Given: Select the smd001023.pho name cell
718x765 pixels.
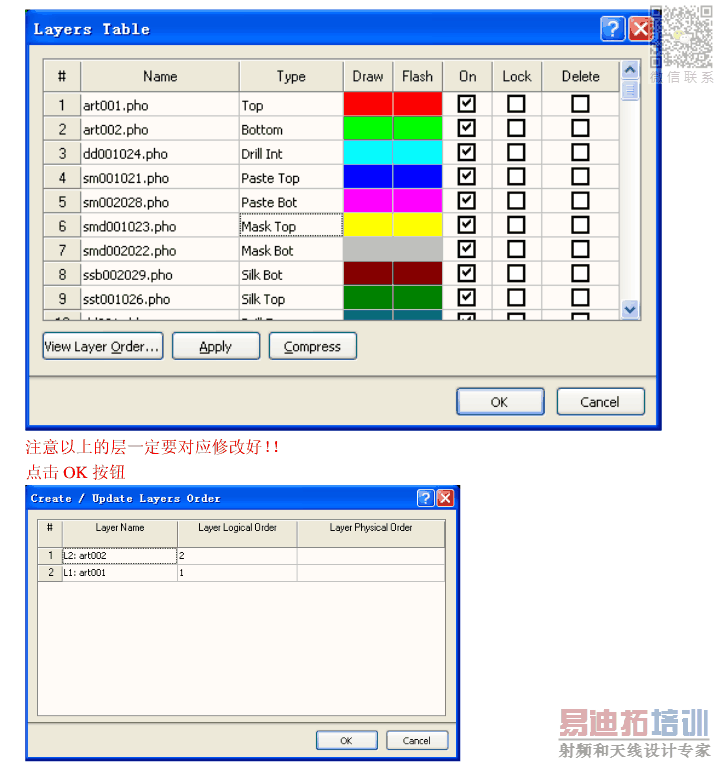Looking at the screenshot, I should [160, 225].
